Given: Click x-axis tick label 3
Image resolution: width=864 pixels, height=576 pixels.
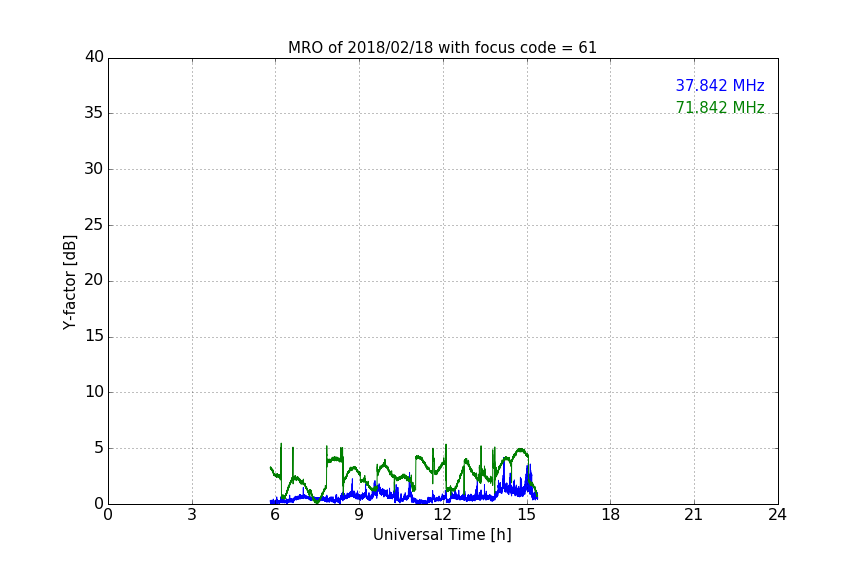Looking at the screenshot, I should coord(192,515).
